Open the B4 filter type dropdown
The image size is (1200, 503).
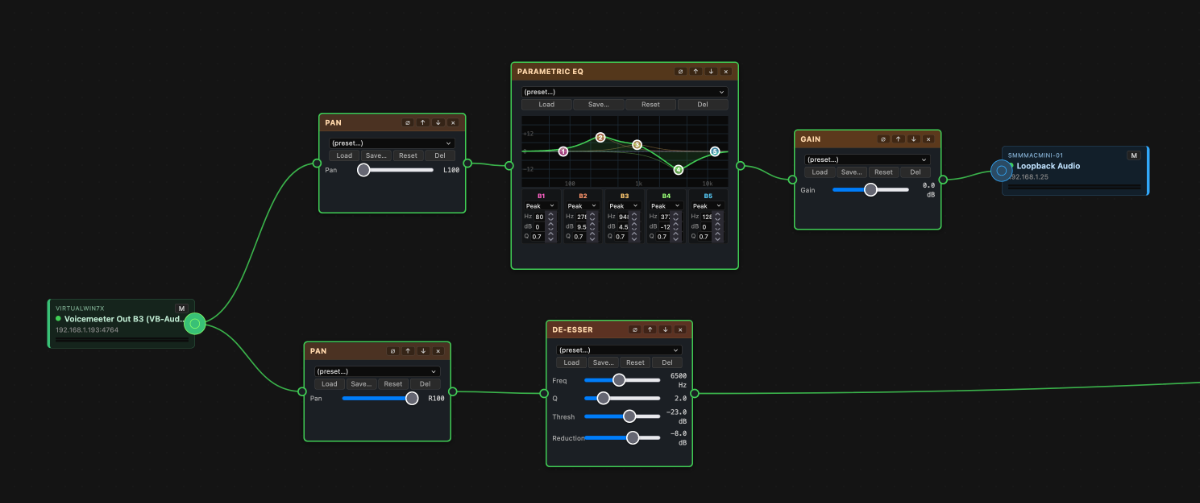(x=666, y=206)
